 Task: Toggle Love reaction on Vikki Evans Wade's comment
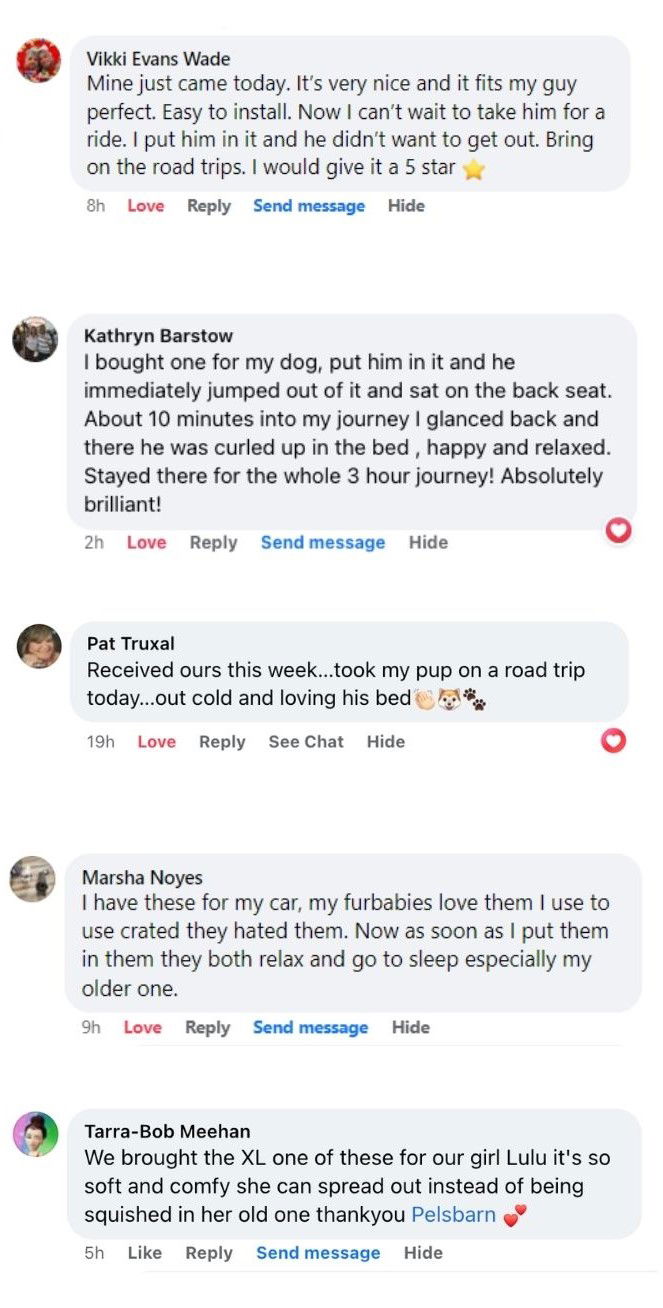[145, 206]
